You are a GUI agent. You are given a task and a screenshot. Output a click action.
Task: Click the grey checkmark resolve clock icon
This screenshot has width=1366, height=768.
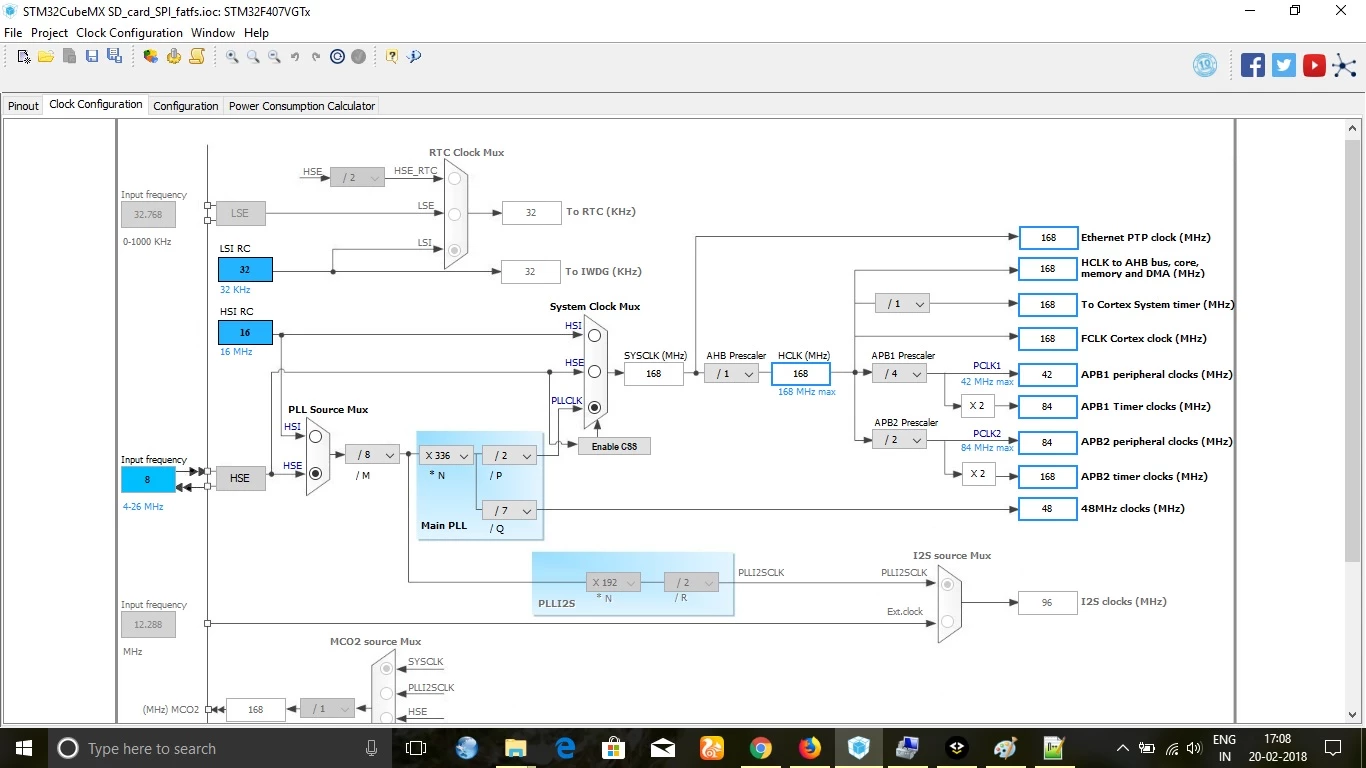358,57
